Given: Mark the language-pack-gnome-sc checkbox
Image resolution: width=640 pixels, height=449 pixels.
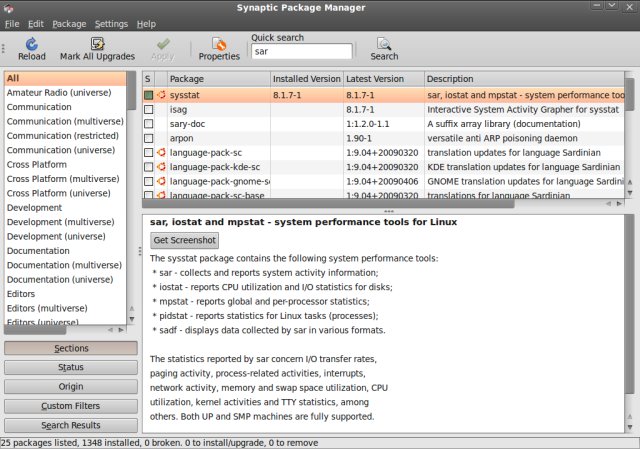Looking at the screenshot, I should [149, 181].
